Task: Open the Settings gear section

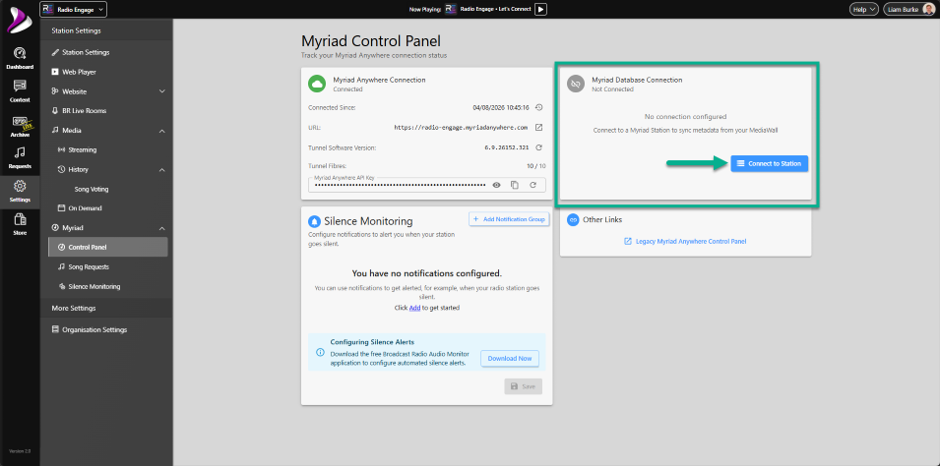Action: [x=20, y=191]
